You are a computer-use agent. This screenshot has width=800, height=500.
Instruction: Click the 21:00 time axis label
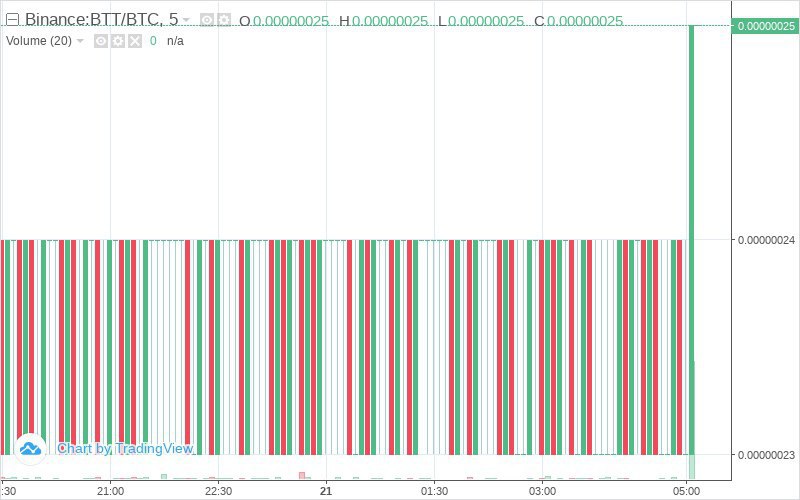point(111,491)
